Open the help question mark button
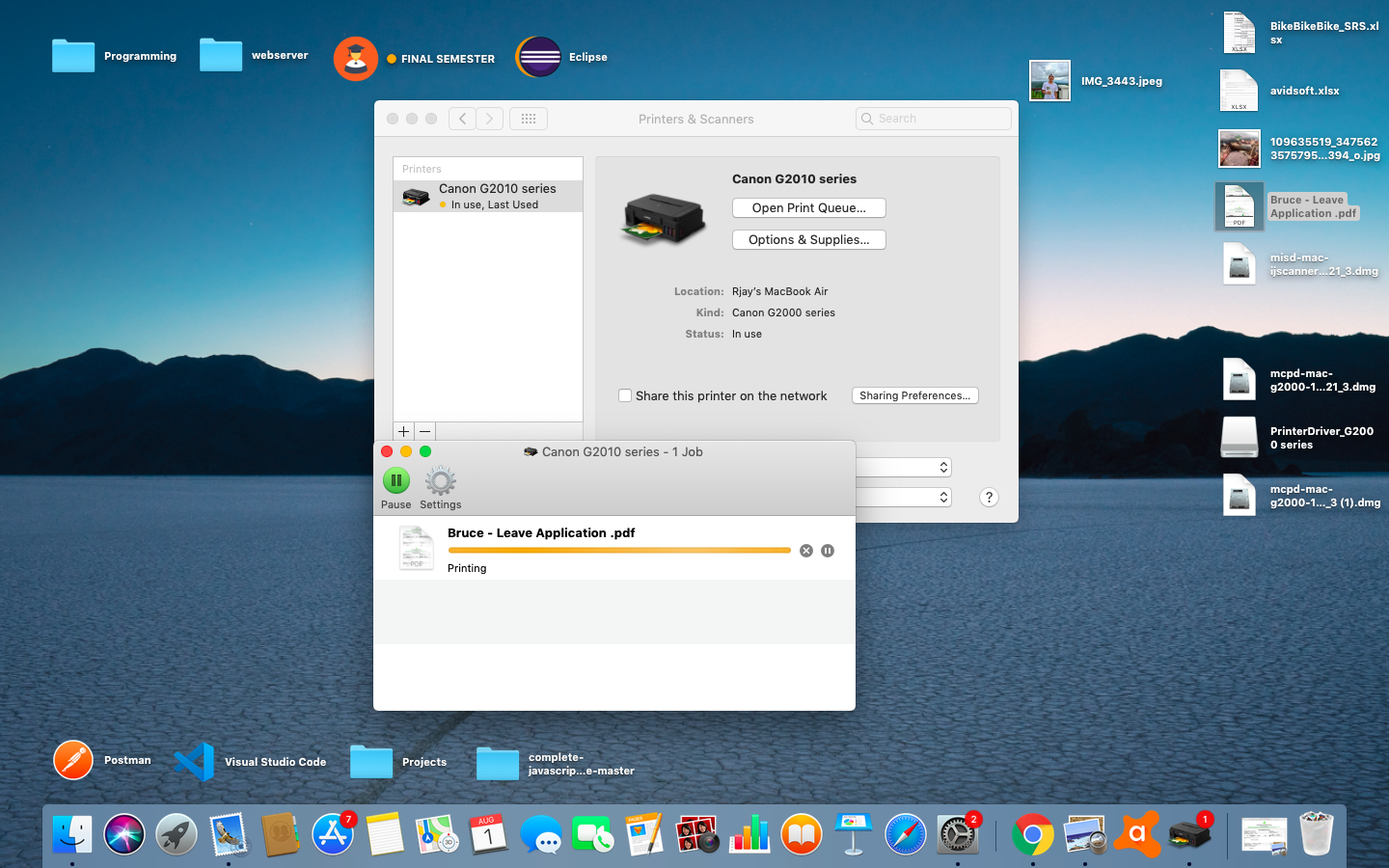The width and height of the screenshot is (1389, 868). click(989, 498)
